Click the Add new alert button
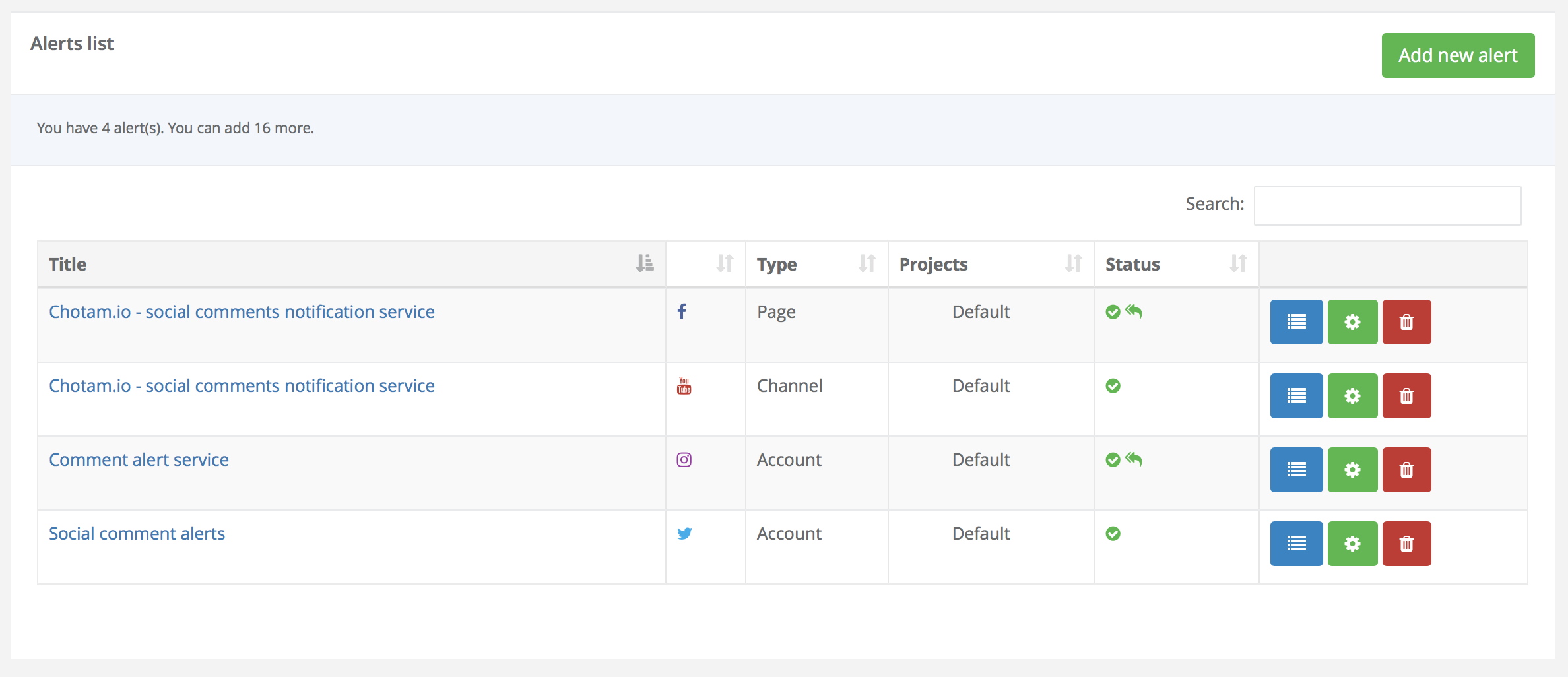The height and width of the screenshot is (677, 1568). (x=1457, y=55)
